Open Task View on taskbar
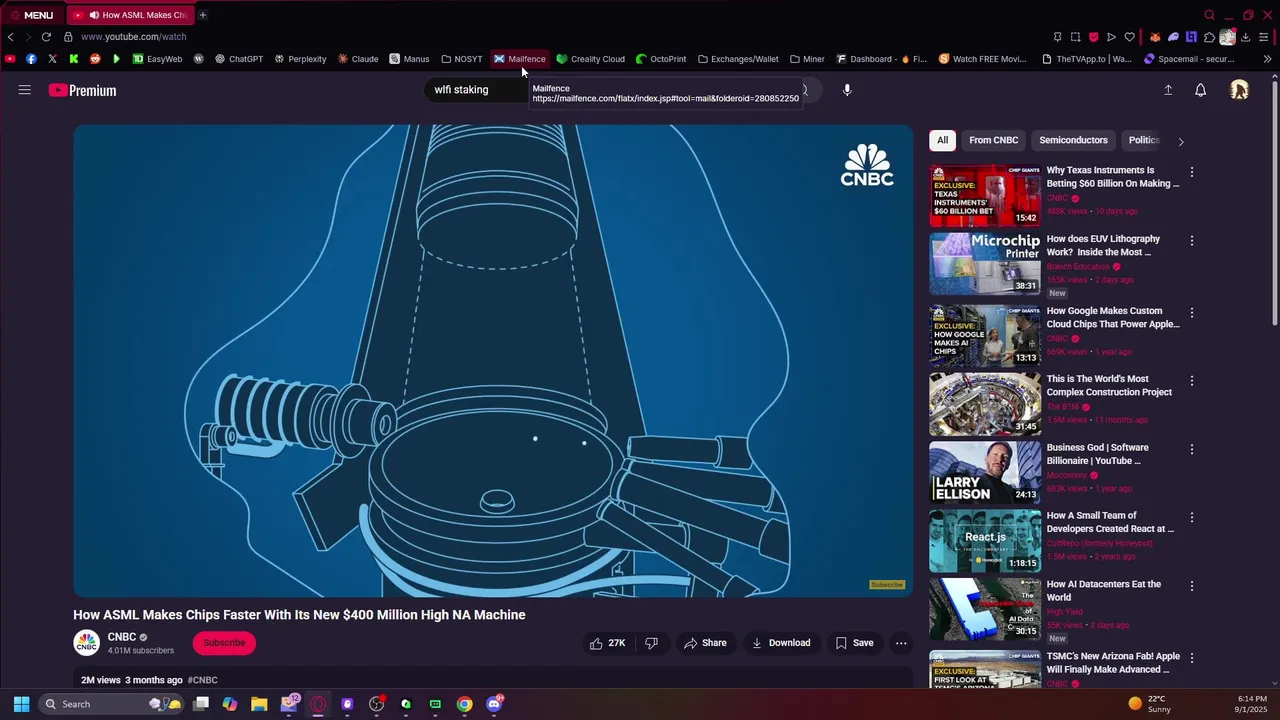 tap(201, 704)
